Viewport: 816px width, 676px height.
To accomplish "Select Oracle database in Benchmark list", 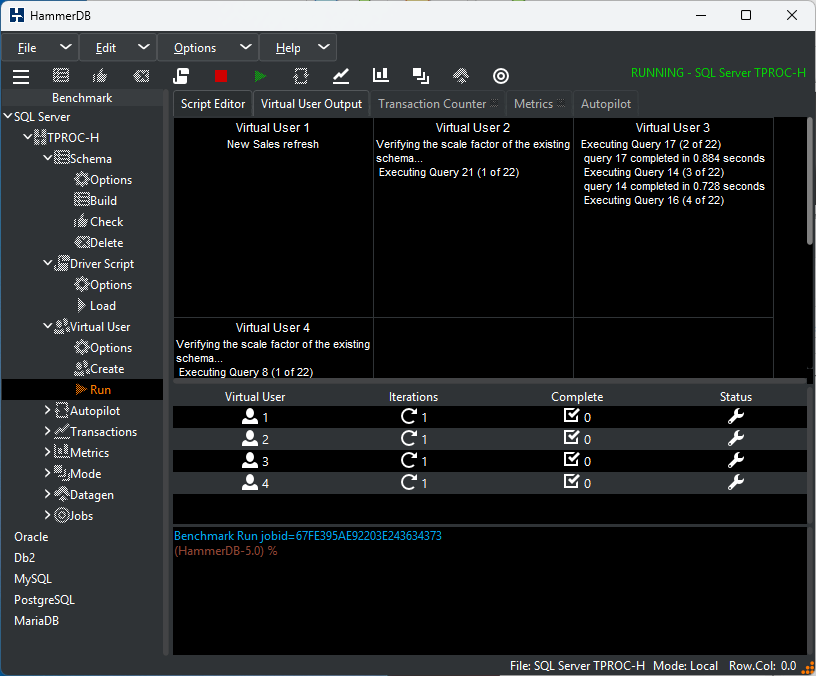I will coord(31,537).
